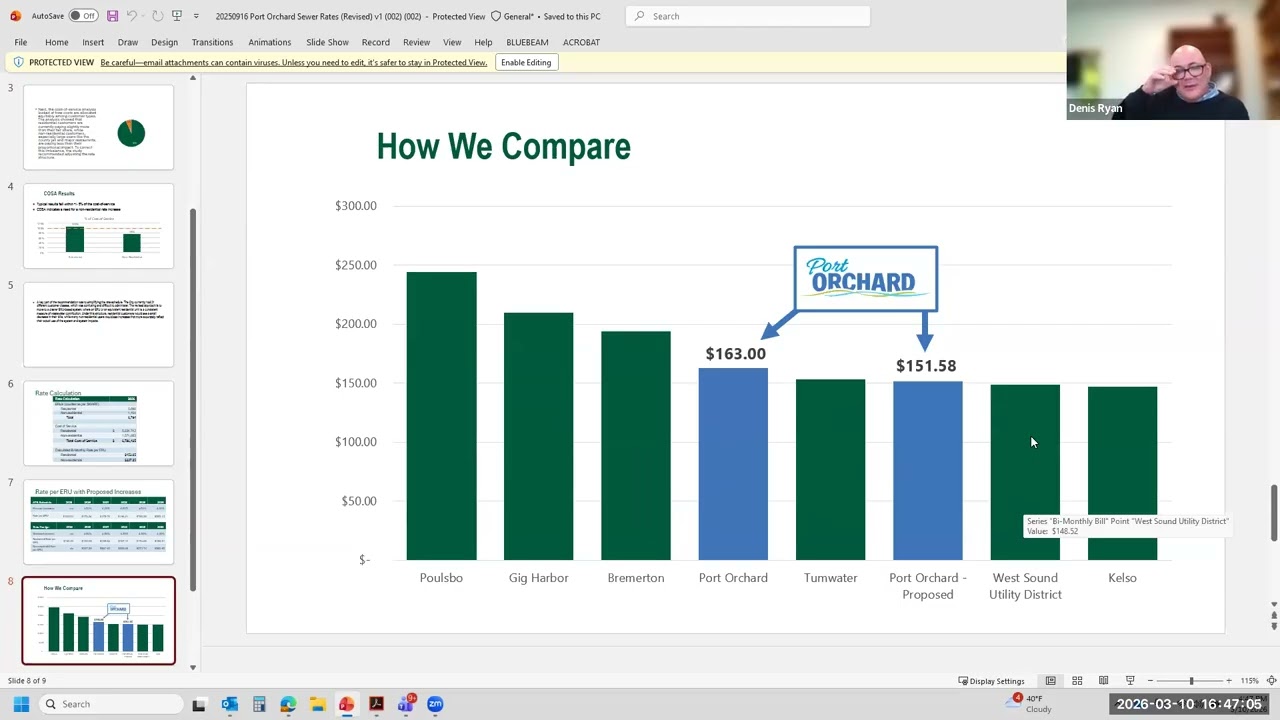1280x720 pixels.
Task: Click the slide panel scroll-up arrow
Action: (193, 77)
